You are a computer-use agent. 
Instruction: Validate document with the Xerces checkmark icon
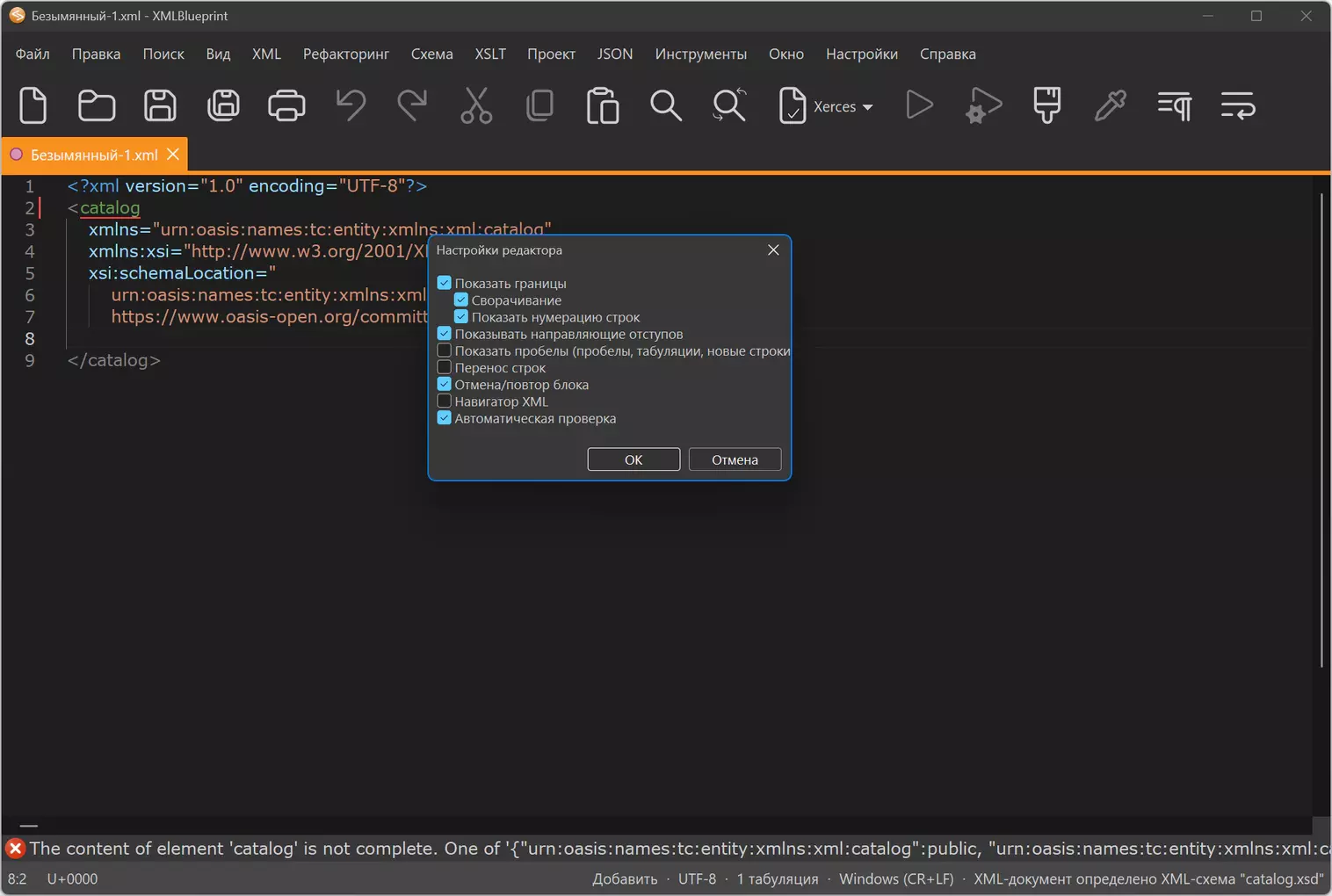(793, 106)
